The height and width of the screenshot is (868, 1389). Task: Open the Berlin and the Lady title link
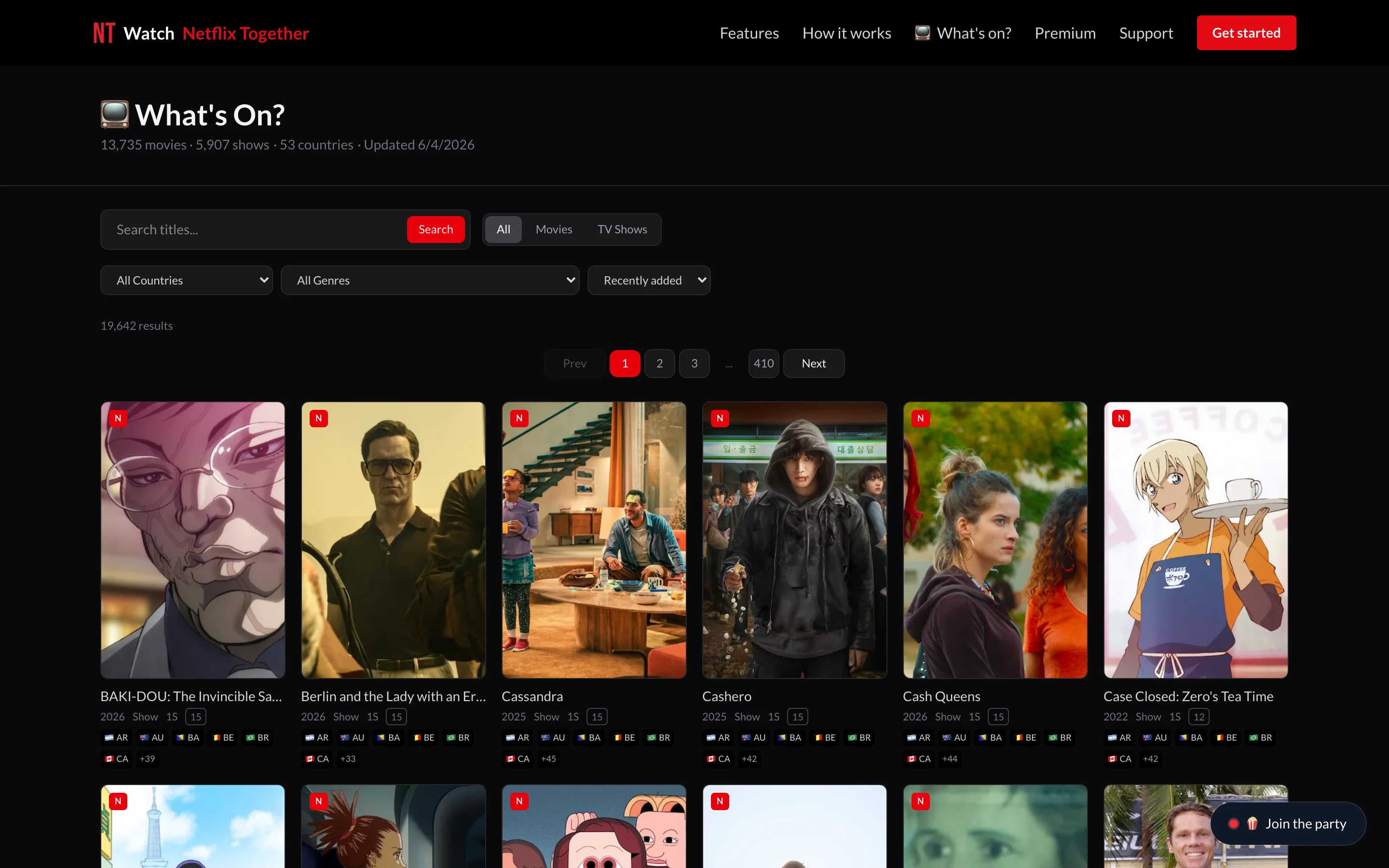(393, 696)
